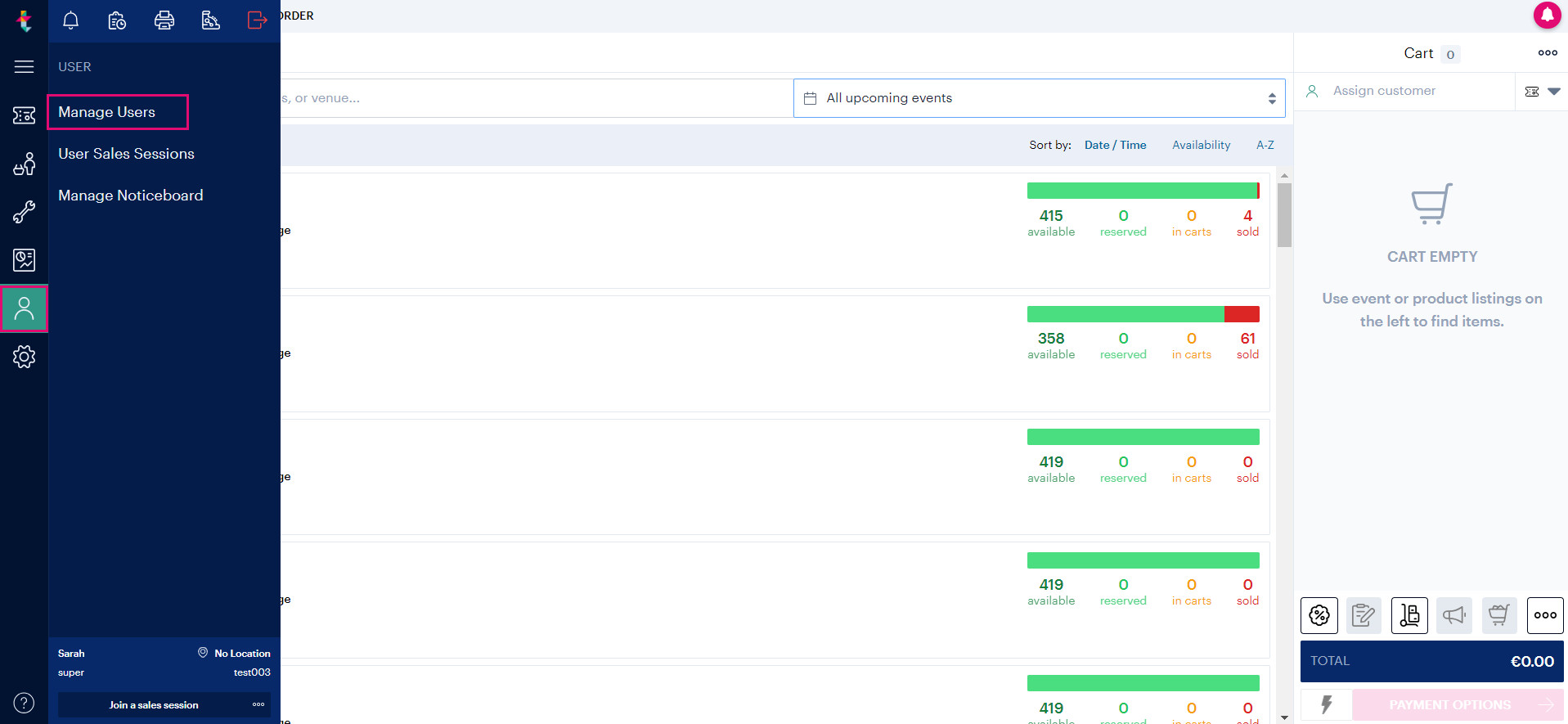Click the empty cart illustration
The height and width of the screenshot is (724, 1568).
1432,204
